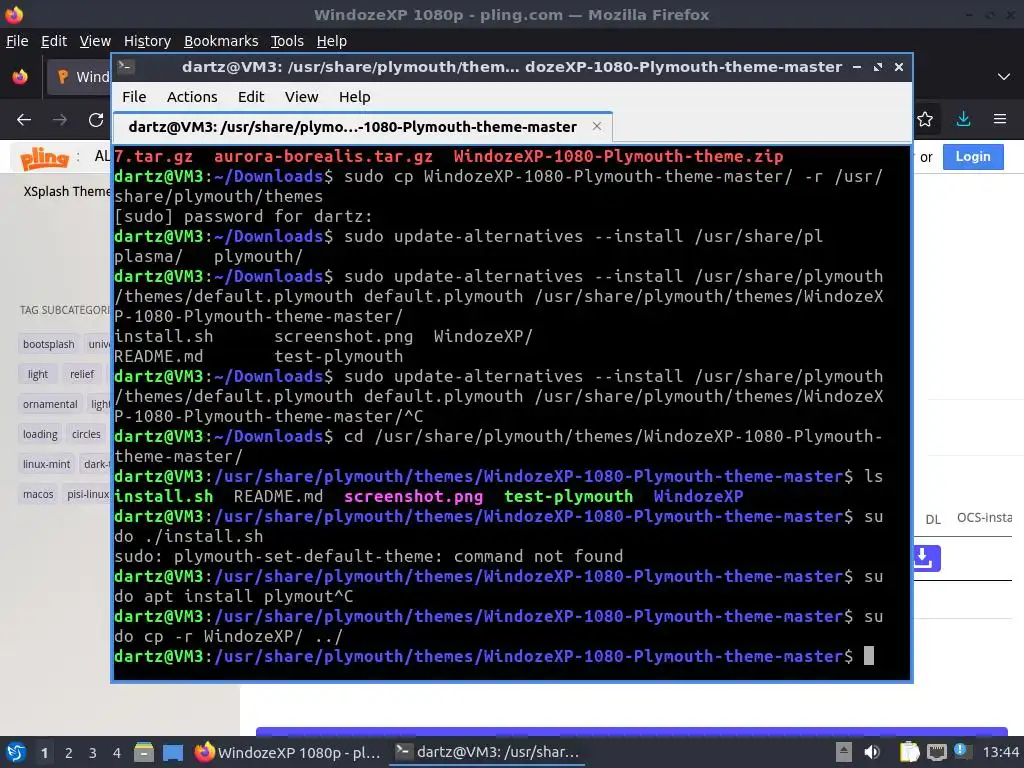This screenshot has width=1024, height=768.
Task: Select the ornamental tag
Action: 50,404
